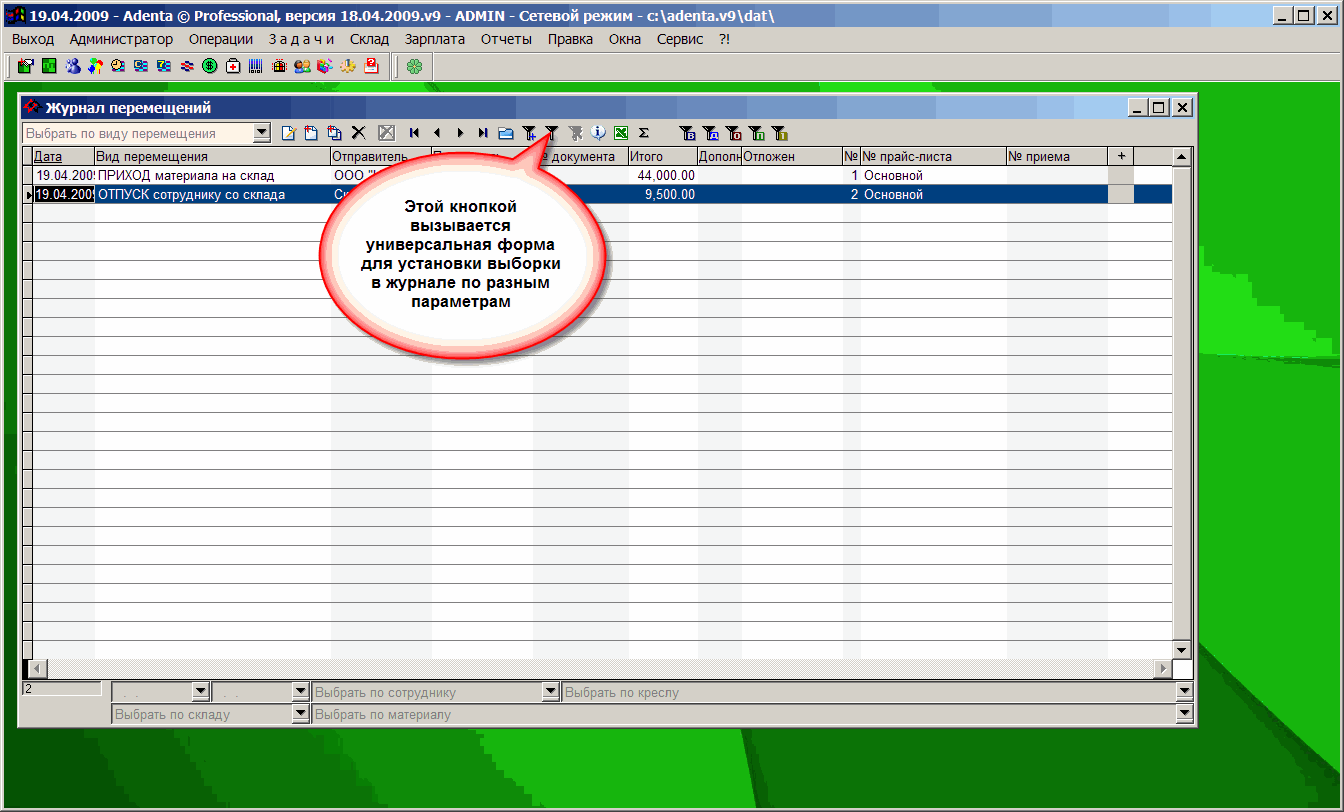This screenshot has width=1344, height=812.
Task: Click the sigma sum icon
Action: point(644,132)
